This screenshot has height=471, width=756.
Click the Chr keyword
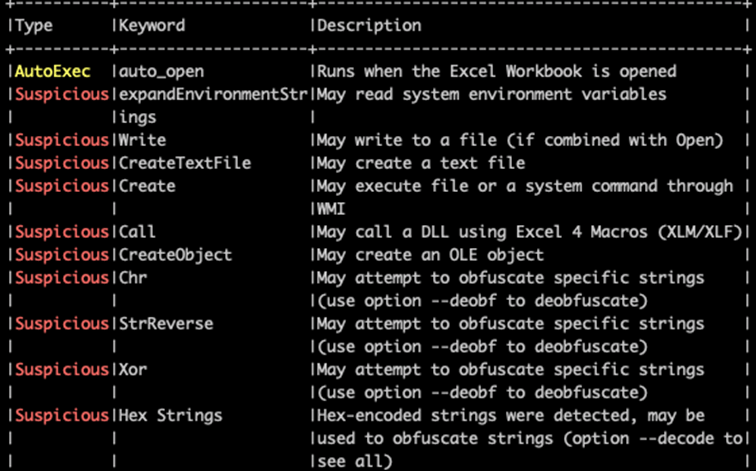point(133,278)
